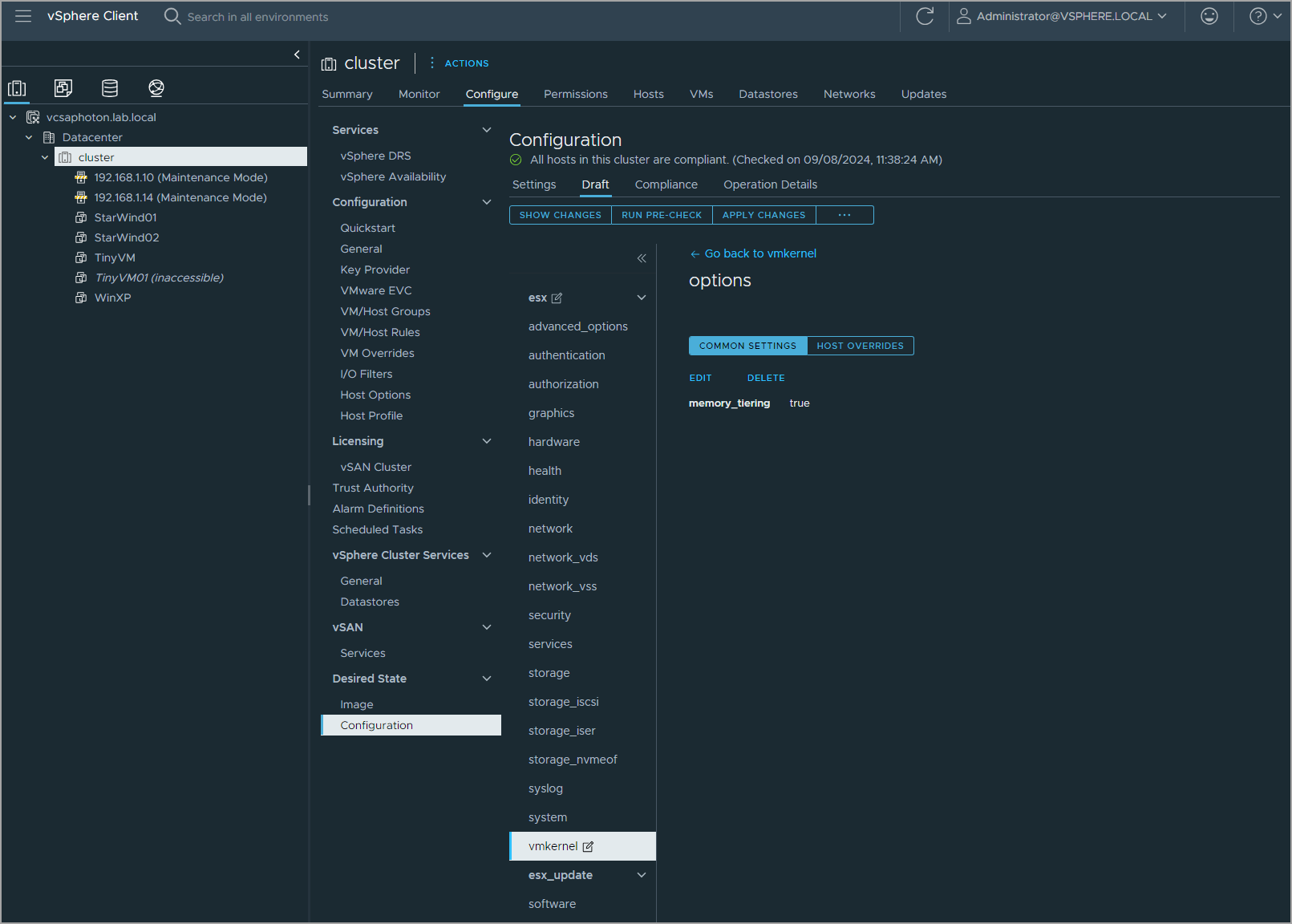Collapse the esx category chevron
The image size is (1292, 924).
pyautogui.click(x=642, y=298)
